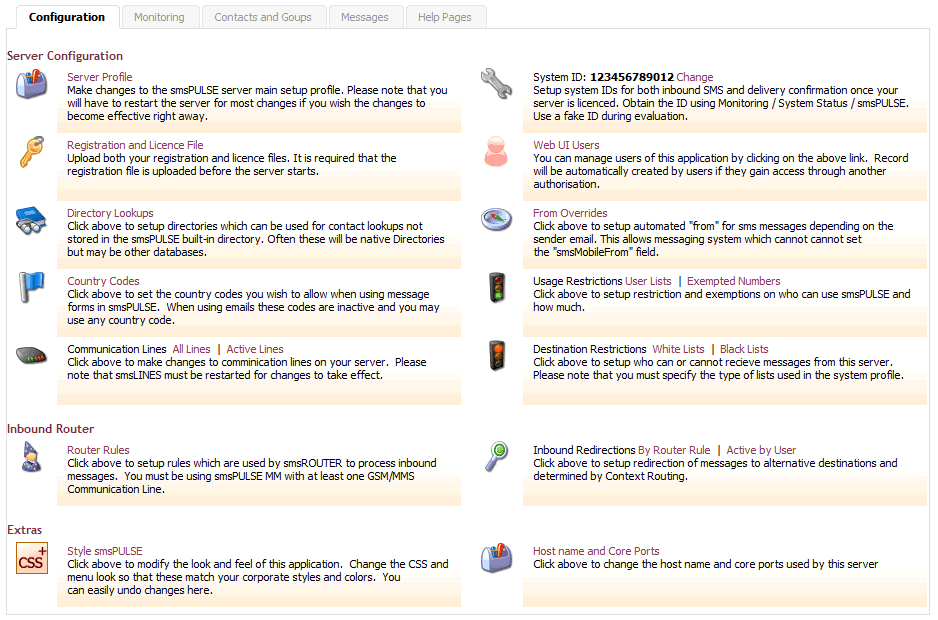Viewport: 938px width, 620px height.
Task: Open the Country Codes link
Action: [103, 281]
